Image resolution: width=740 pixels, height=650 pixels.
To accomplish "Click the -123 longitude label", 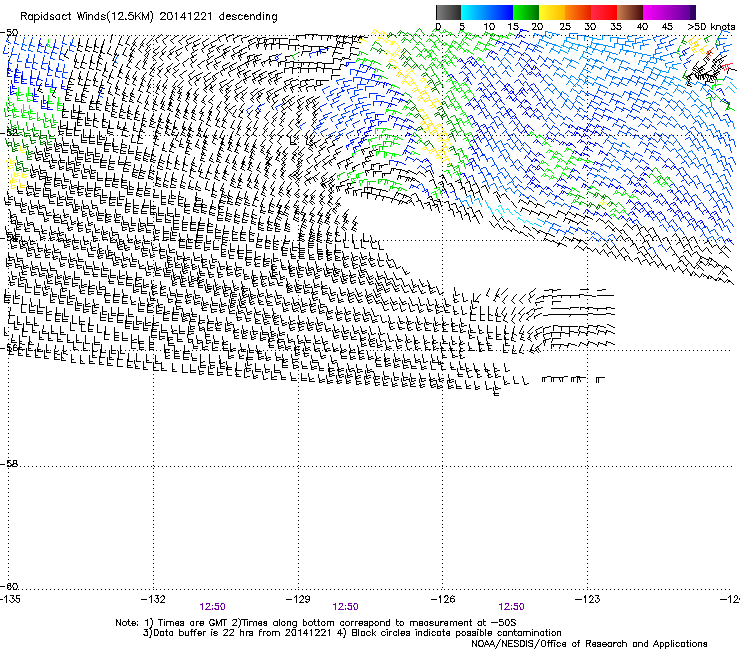I will pyautogui.click(x=588, y=599).
